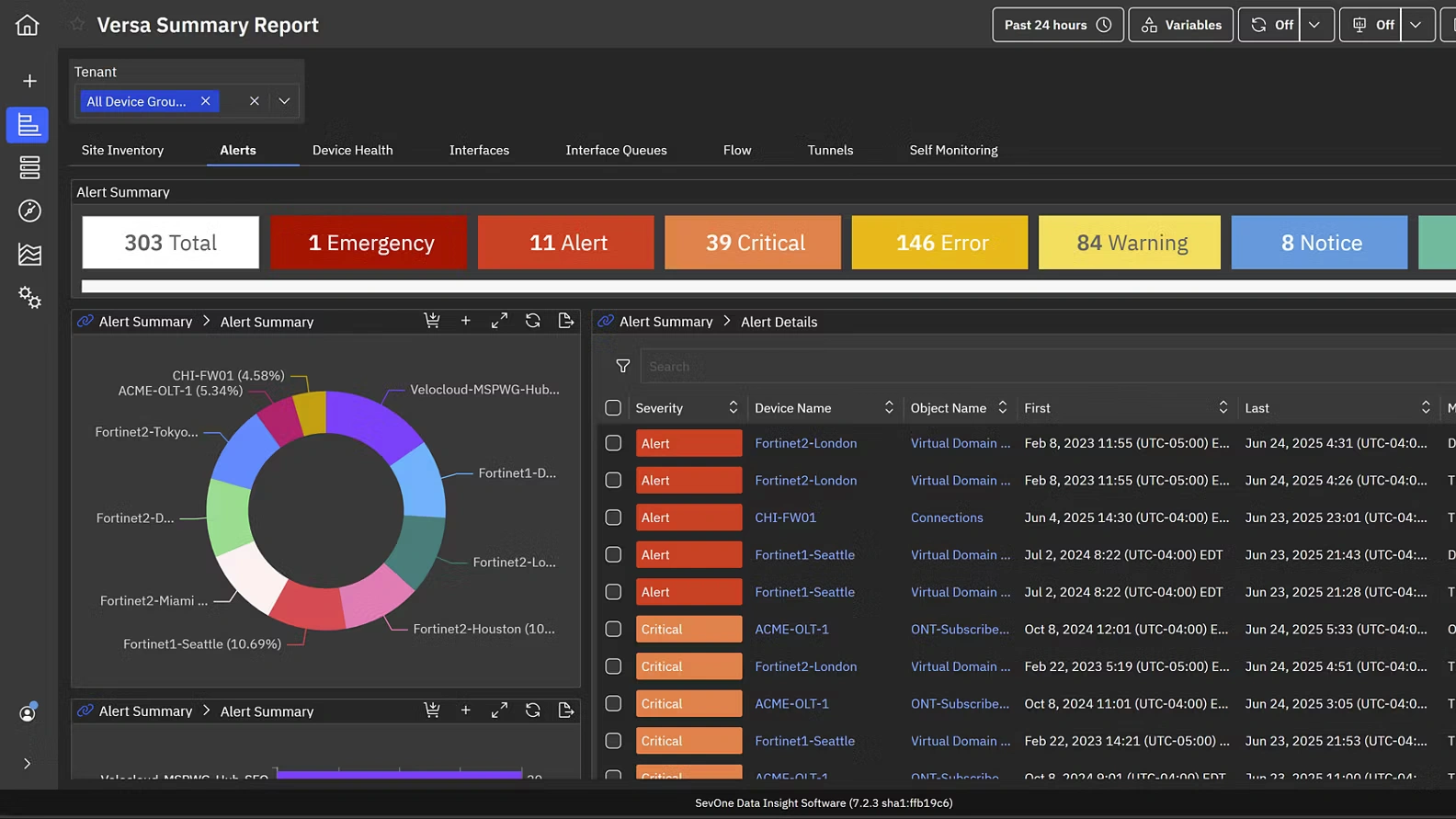Expand the Tenant dropdown chevron
1456x819 pixels.
(284, 101)
